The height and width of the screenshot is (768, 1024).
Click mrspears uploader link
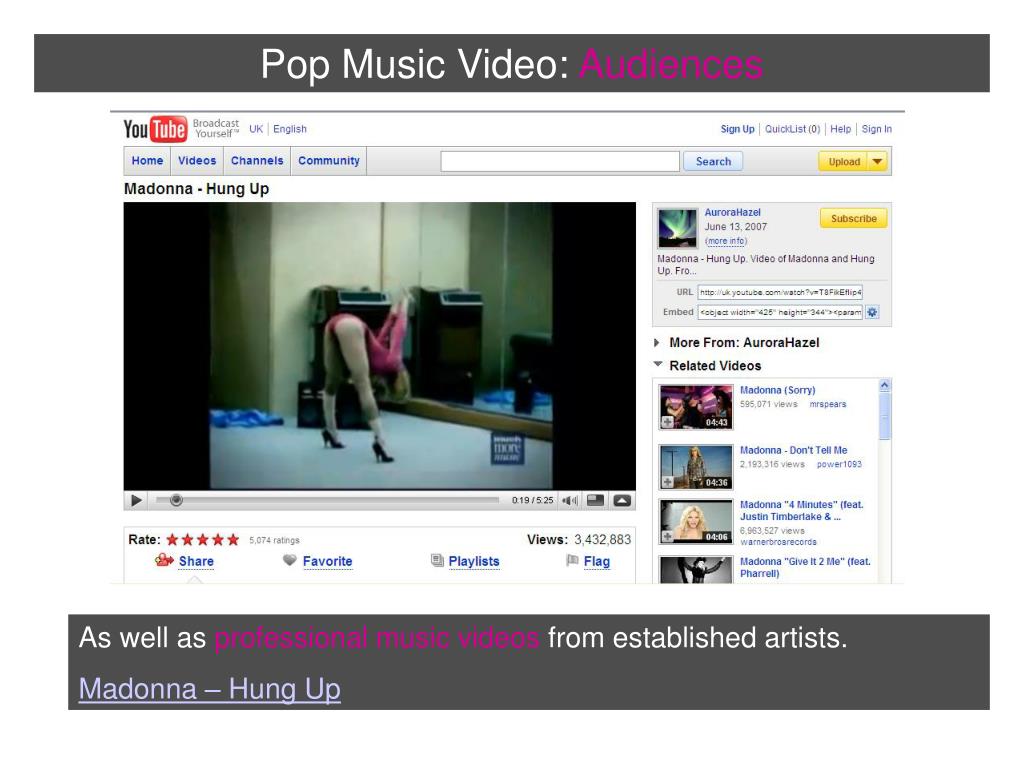[x=827, y=404]
